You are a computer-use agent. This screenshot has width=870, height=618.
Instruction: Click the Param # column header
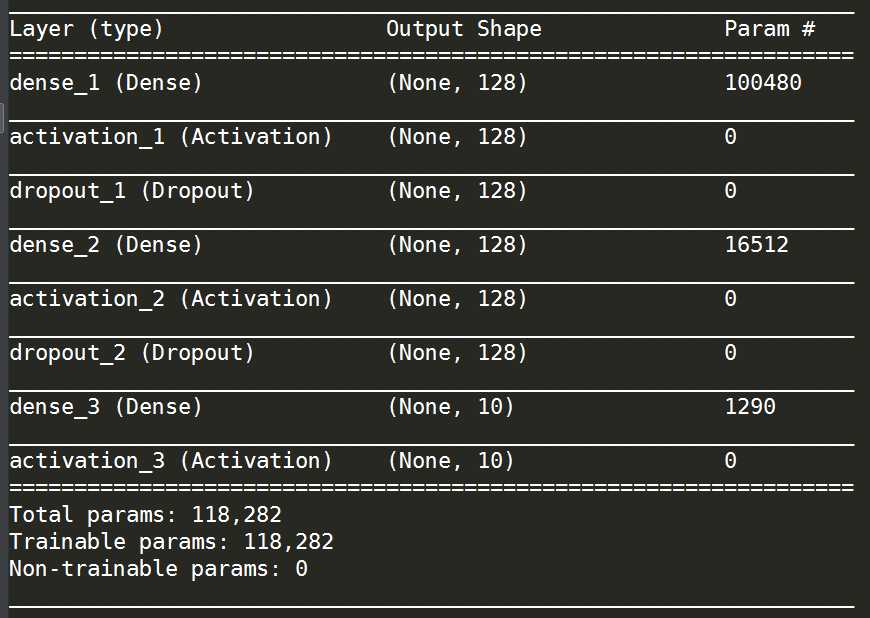point(770,28)
